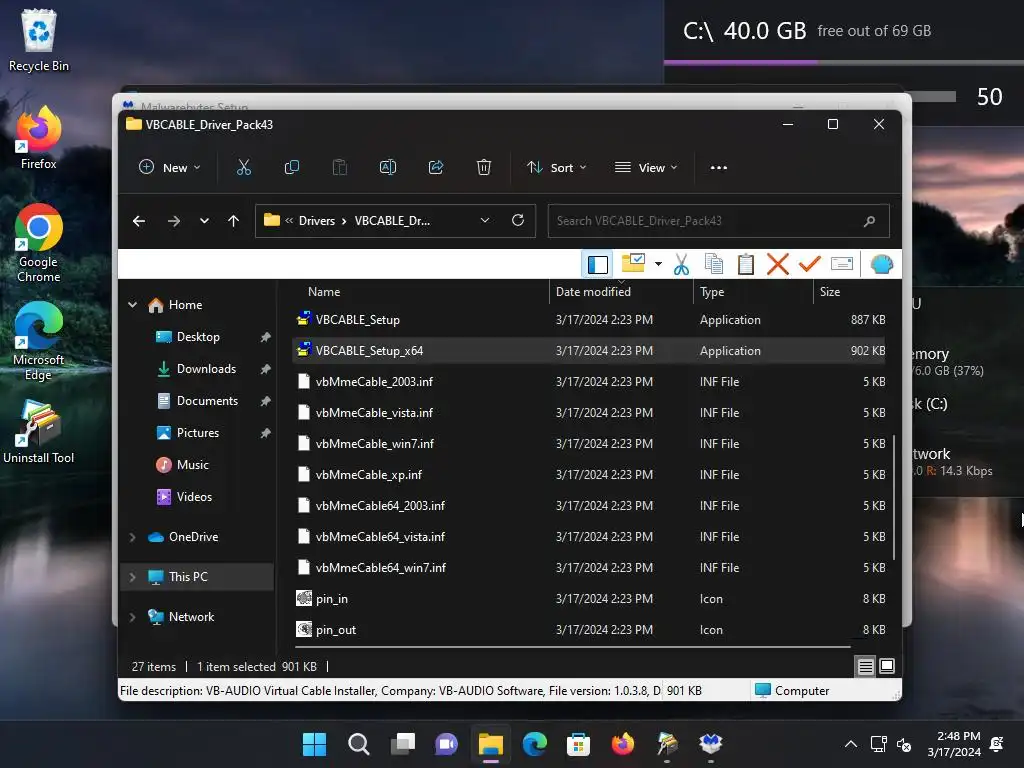Select Desktop in the navigation pane
The height and width of the screenshot is (768, 1024).
198,337
